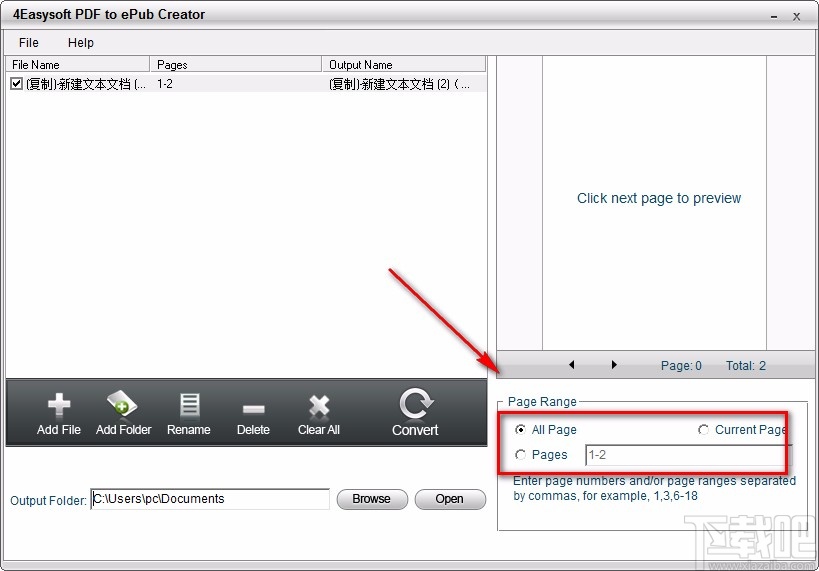Viewport: 819px width, 571px height.
Task: Click the Rename toolbar icon
Action: pyautogui.click(x=189, y=405)
